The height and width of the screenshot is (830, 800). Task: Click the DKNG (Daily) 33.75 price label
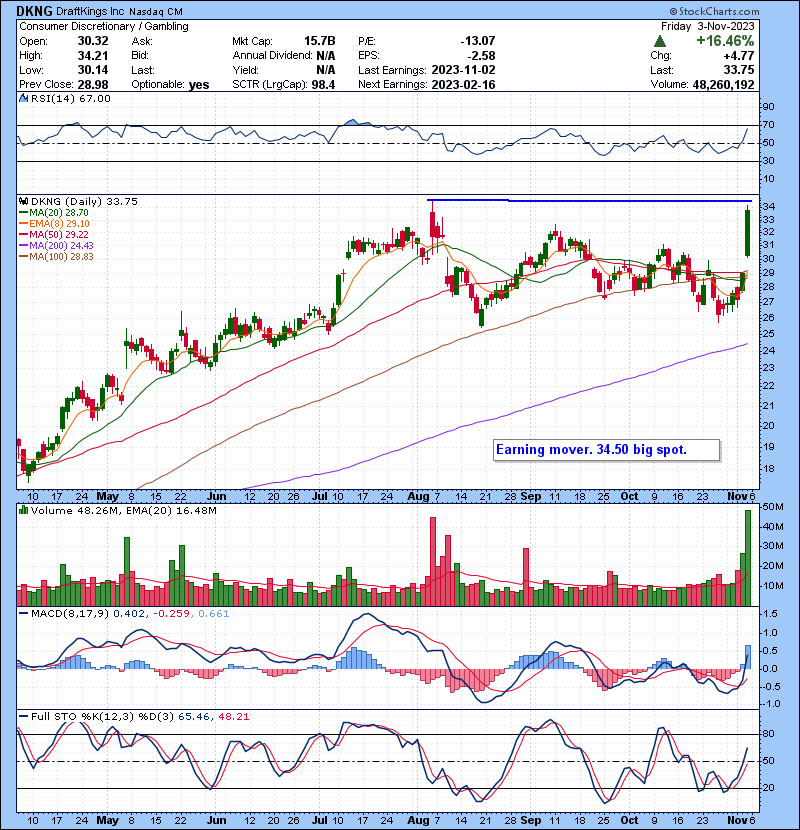(85, 202)
